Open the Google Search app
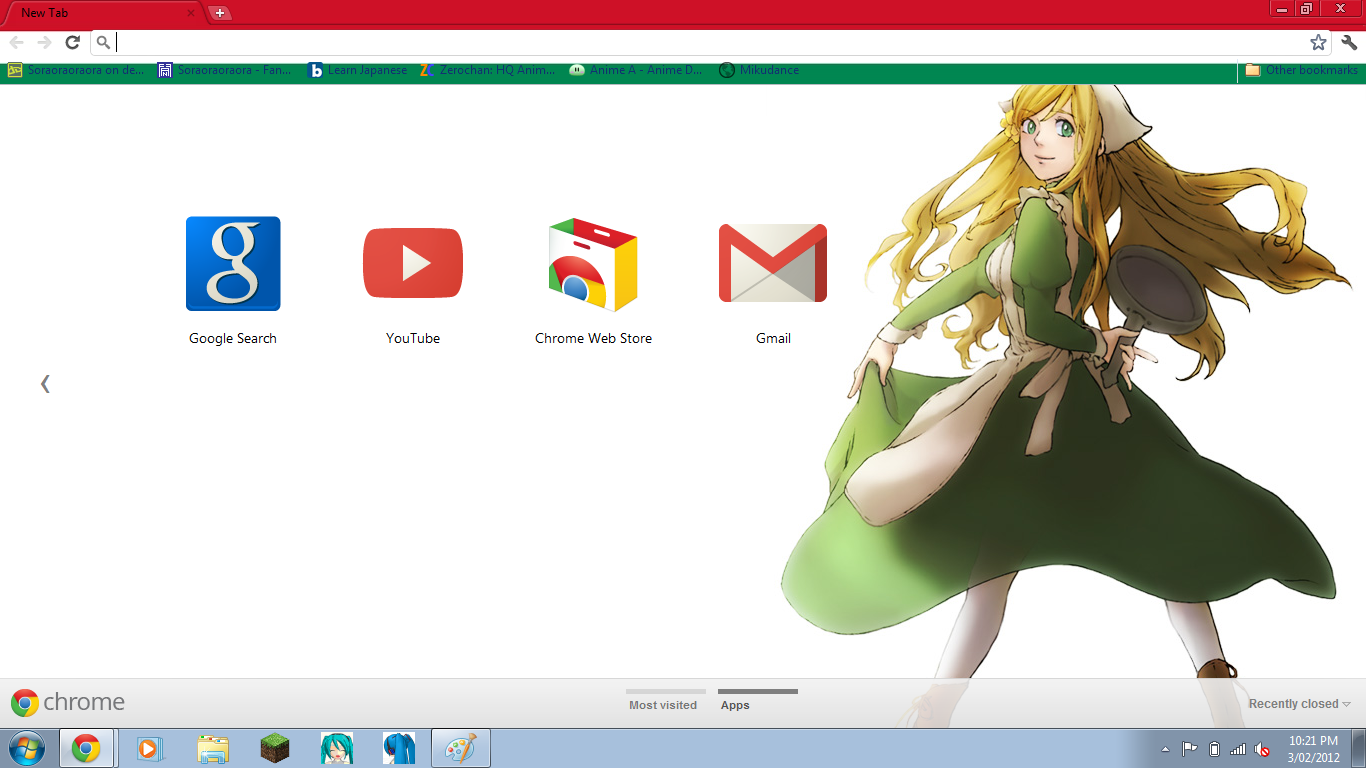 point(232,263)
